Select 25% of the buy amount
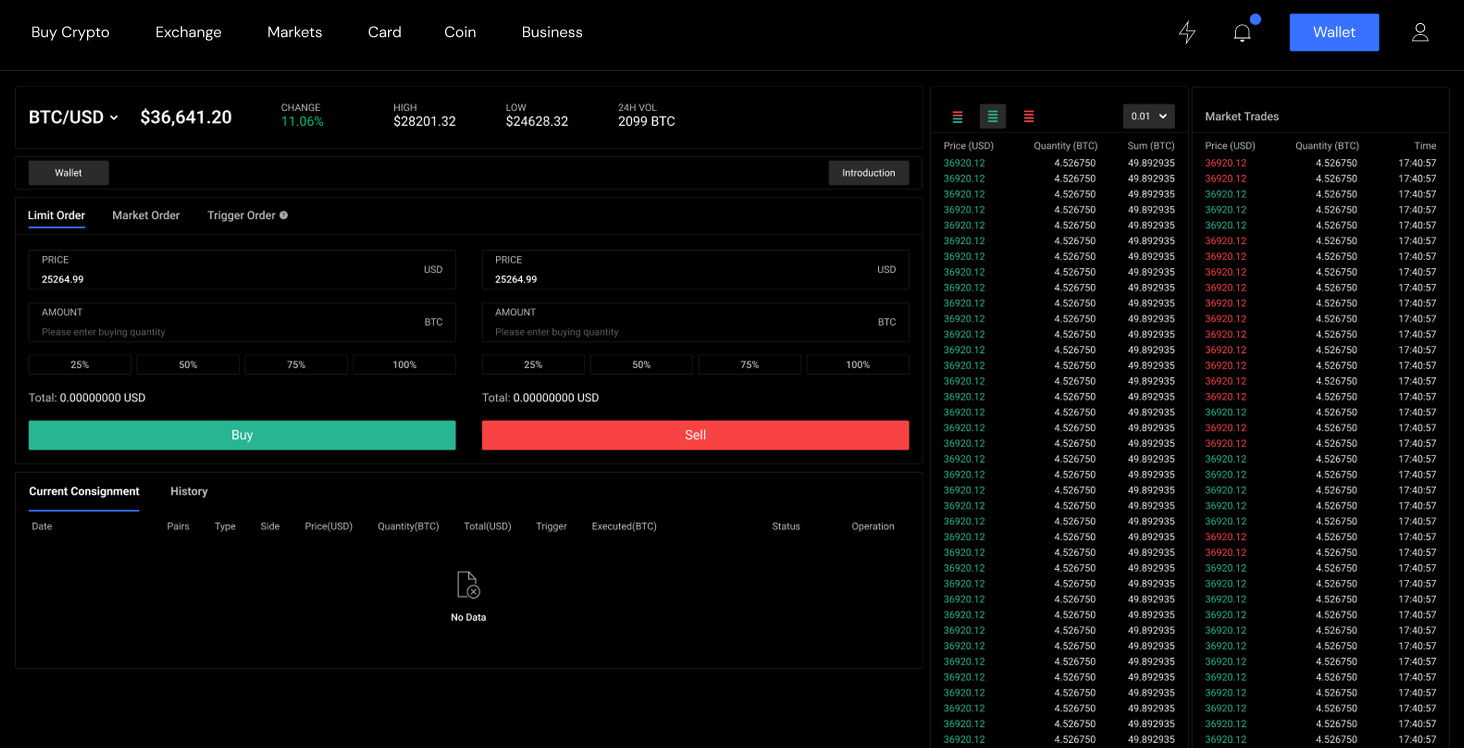This screenshot has height=748, width=1464. [x=80, y=365]
